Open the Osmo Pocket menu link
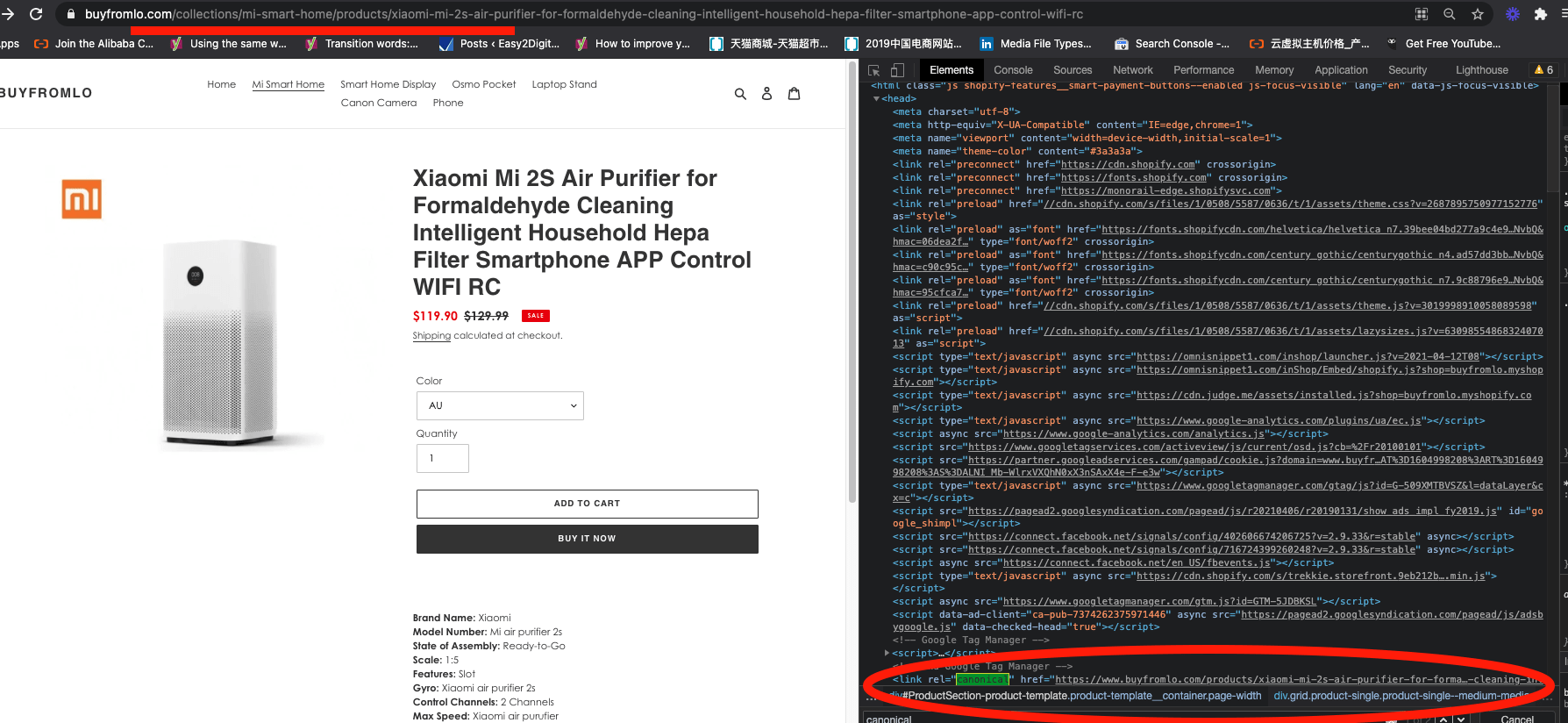This screenshot has height=723, width=1568. coord(484,84)
